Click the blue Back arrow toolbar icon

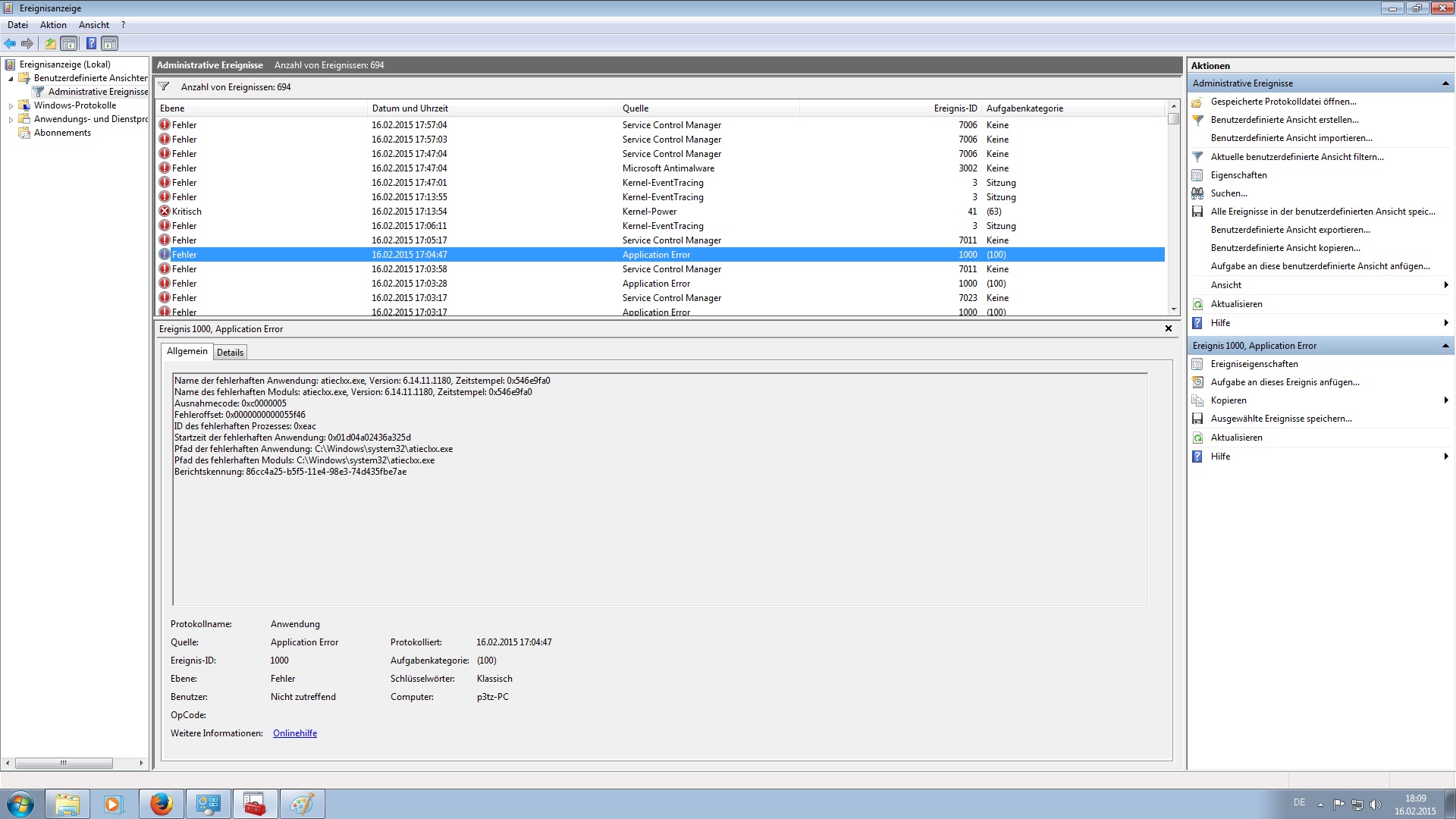pyautogui.click(x=10, y=43)
